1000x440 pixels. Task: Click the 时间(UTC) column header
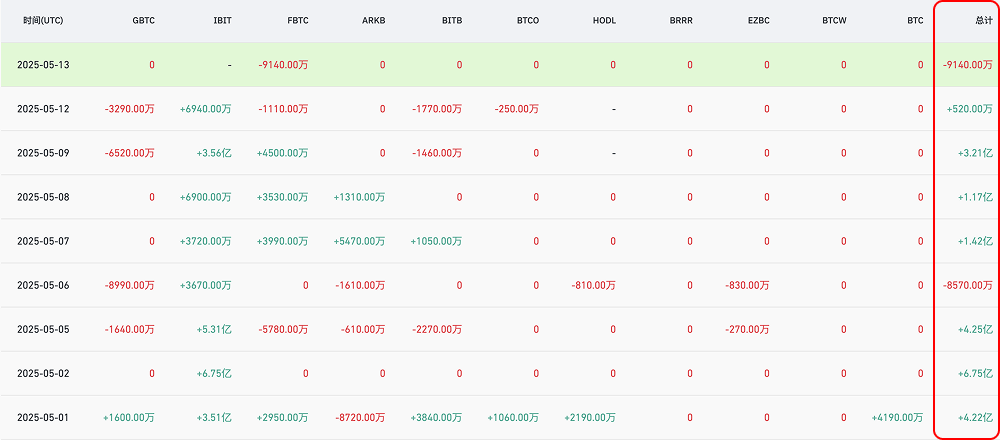pos(43,20)
